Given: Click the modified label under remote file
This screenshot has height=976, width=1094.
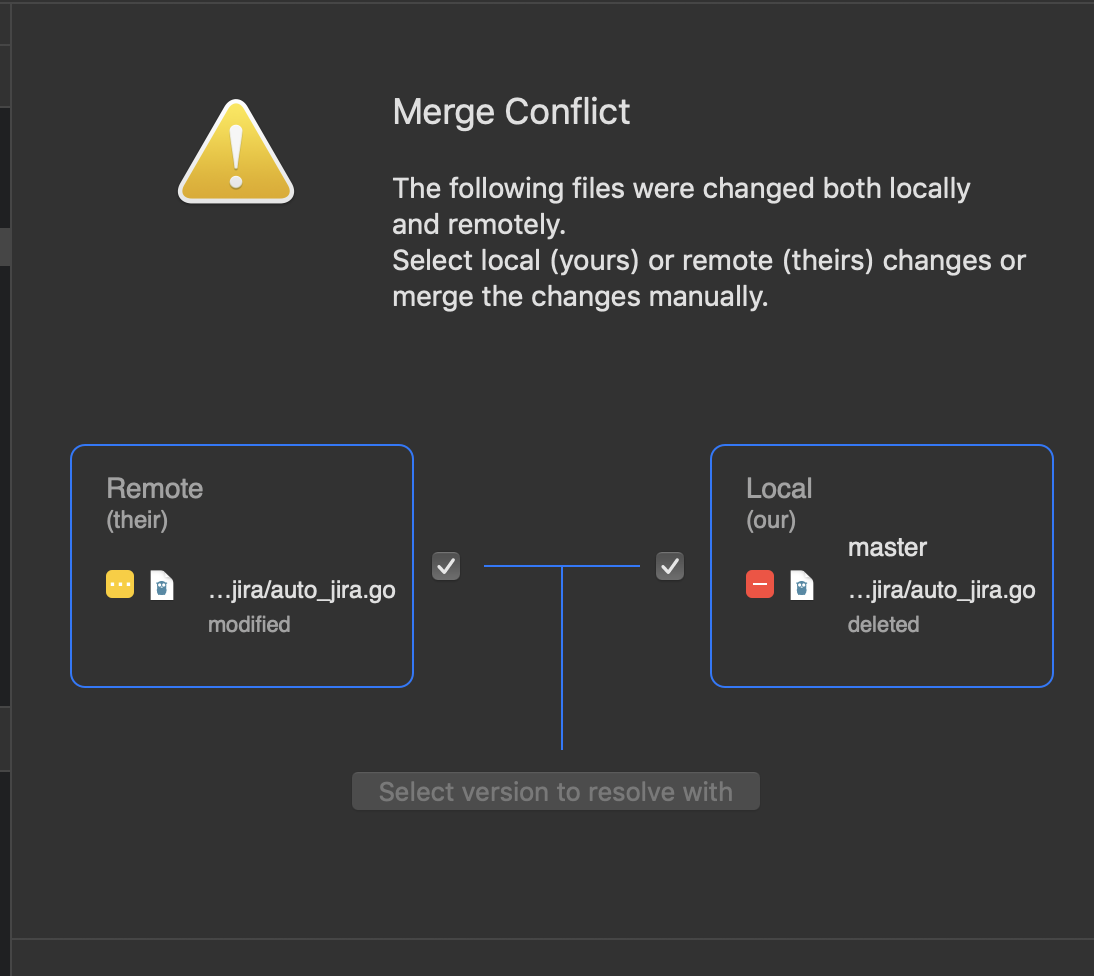Looking at the screenshot, I should (248, 624).
